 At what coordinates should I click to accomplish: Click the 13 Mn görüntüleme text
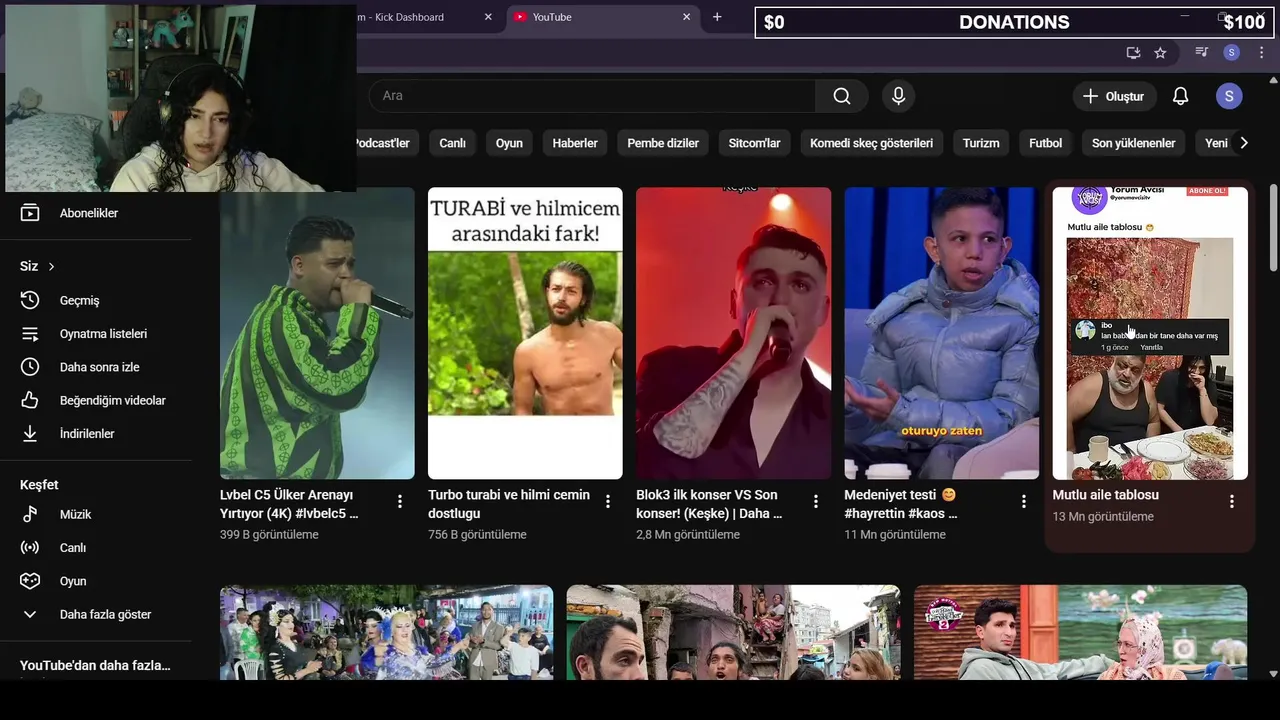click(x=1103, y=517)
